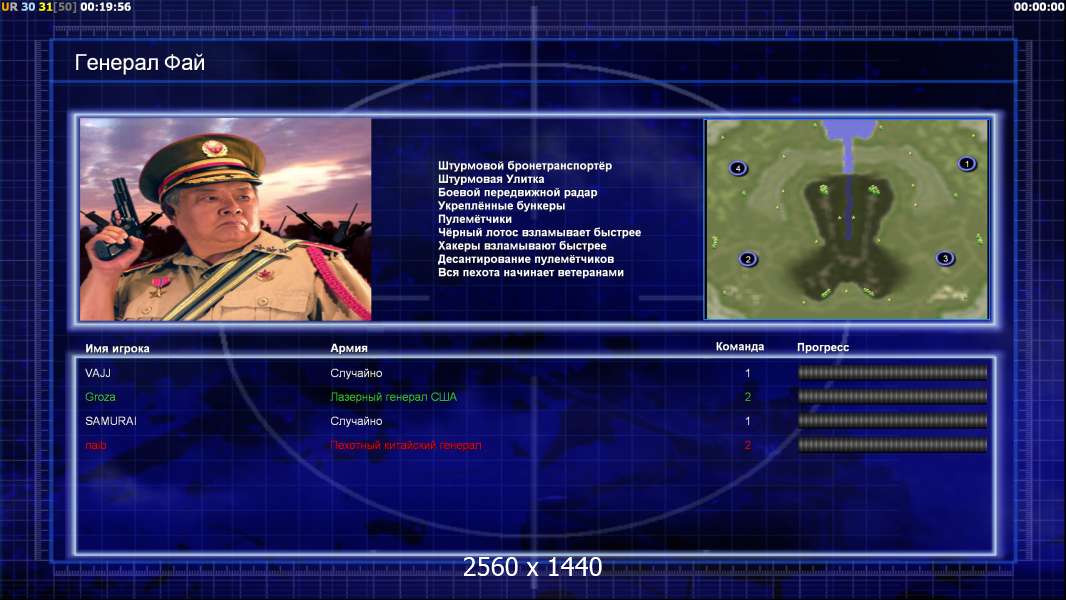
Task: Click player name naib
Action: pyautogui.click(x=96, y=445)
